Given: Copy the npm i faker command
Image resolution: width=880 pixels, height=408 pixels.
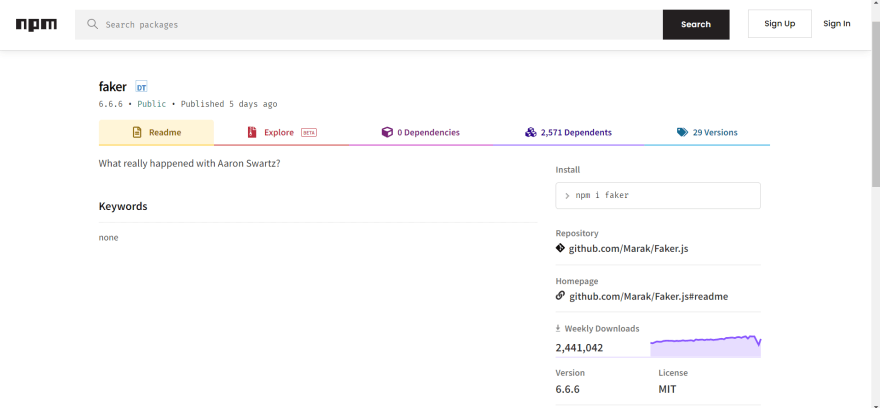Looking at the screenshot, I should click(x=658, y=195).
